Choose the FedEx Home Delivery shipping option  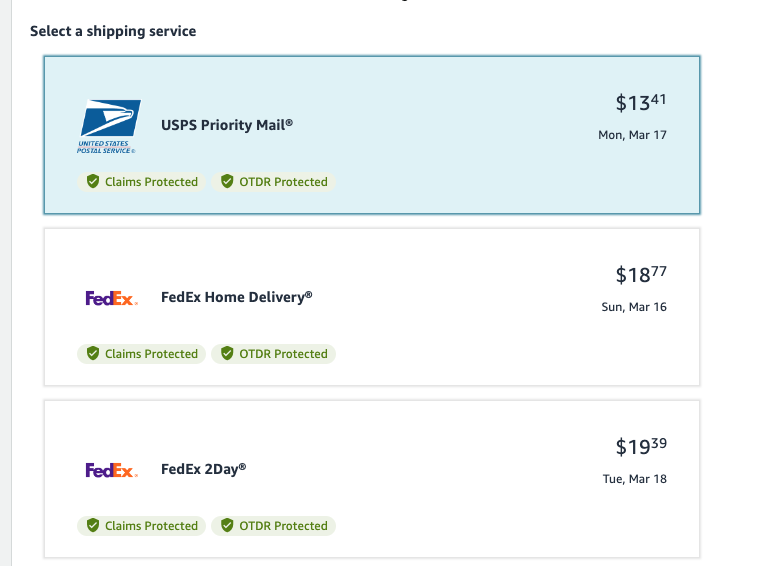372,307
